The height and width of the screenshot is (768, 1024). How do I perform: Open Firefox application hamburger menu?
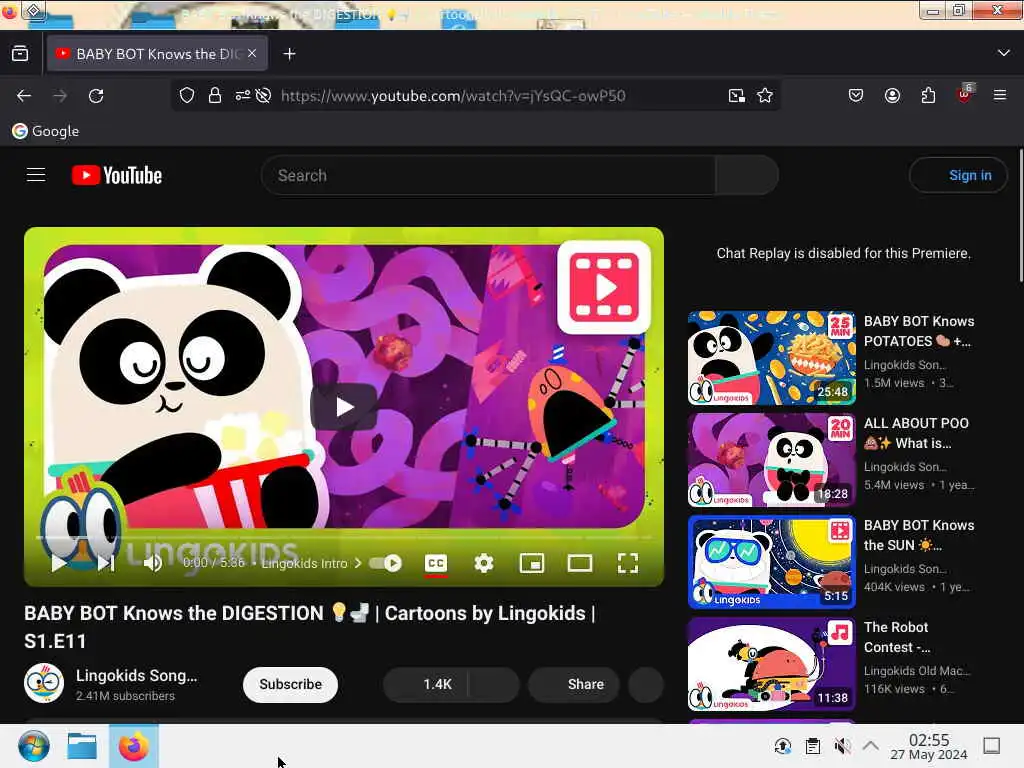coord(1000,95)
